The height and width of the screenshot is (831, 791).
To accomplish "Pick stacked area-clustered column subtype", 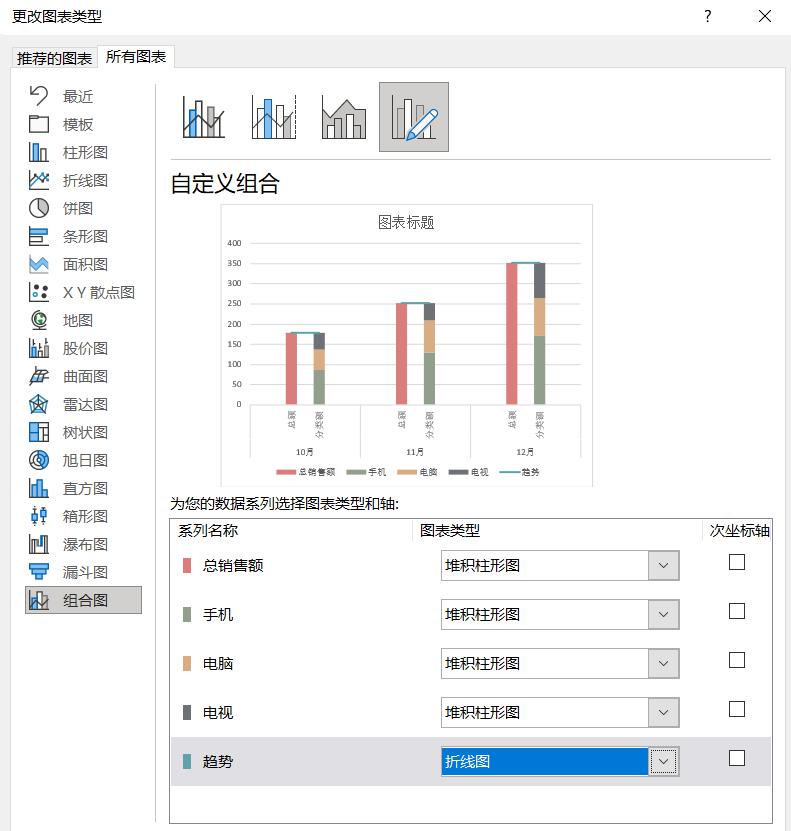I will click(344, 117).
